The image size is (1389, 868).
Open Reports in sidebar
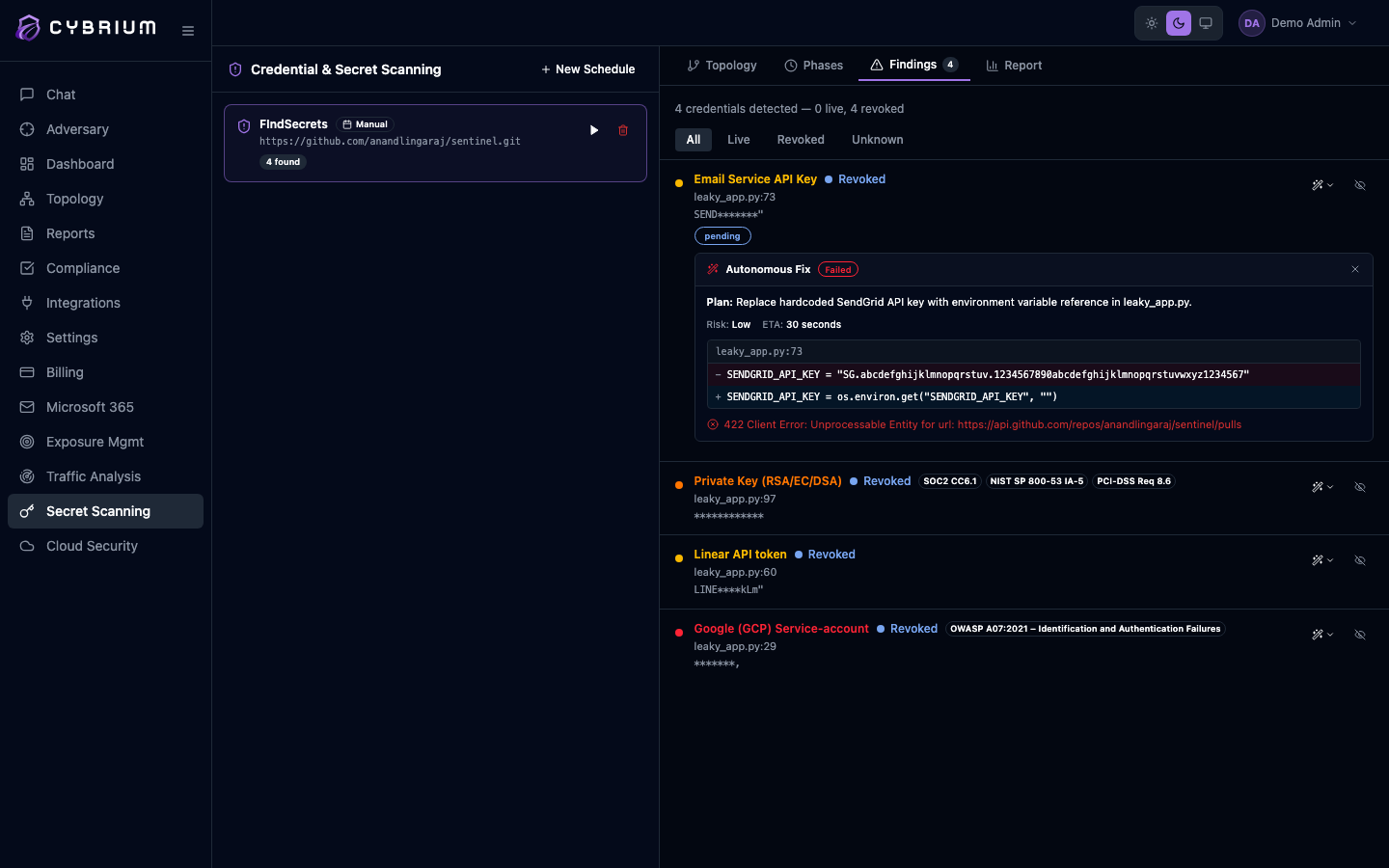pos(105,233)
